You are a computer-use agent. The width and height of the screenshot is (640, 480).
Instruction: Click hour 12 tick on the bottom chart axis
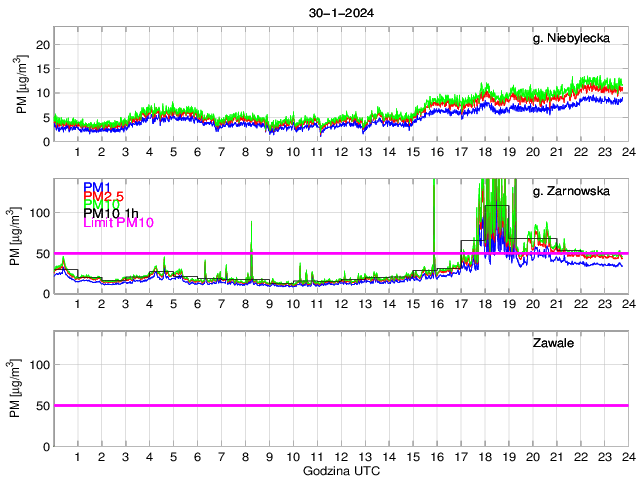tap(341, 457)
